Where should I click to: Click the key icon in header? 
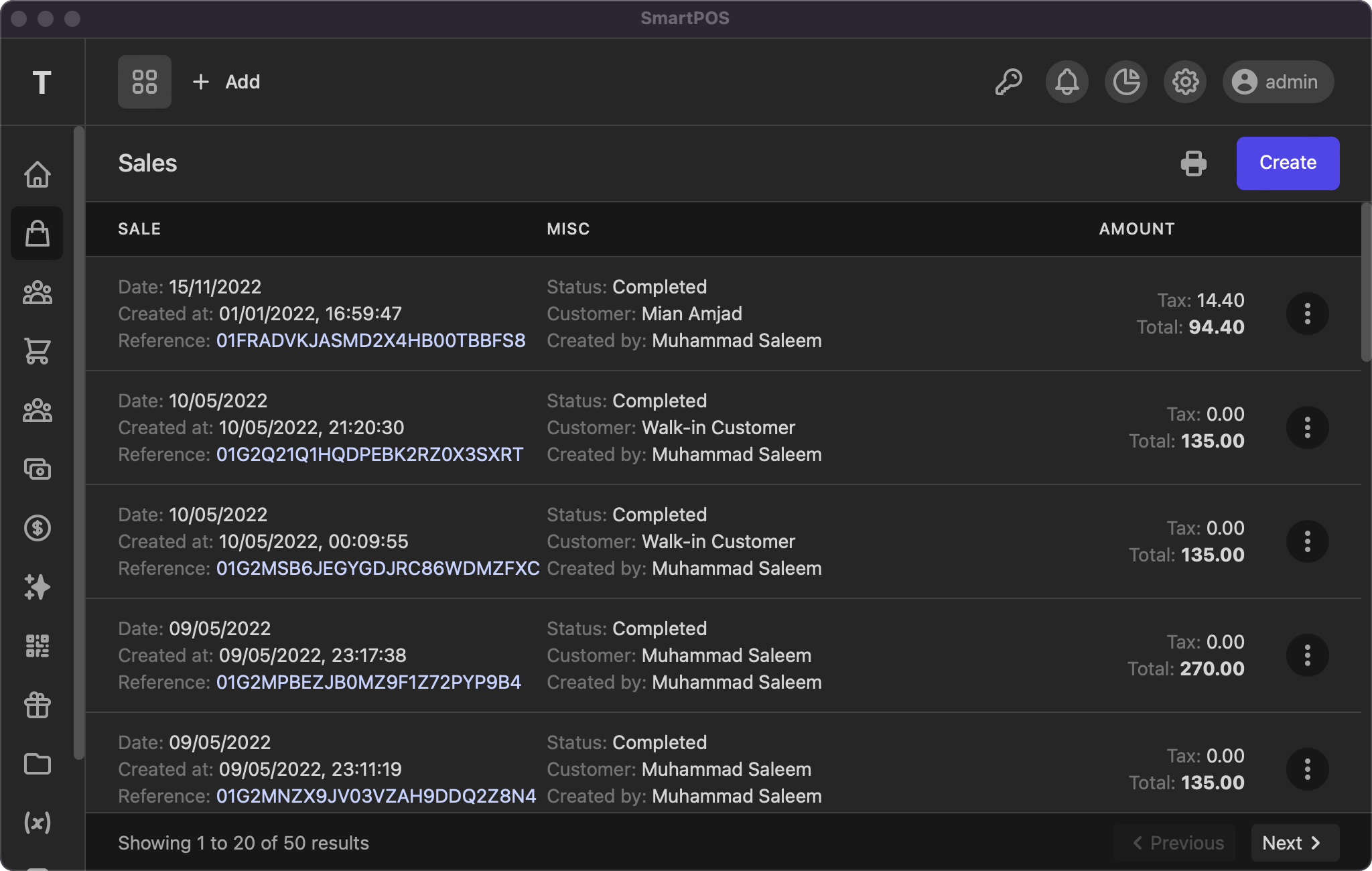click(1008, 82)
